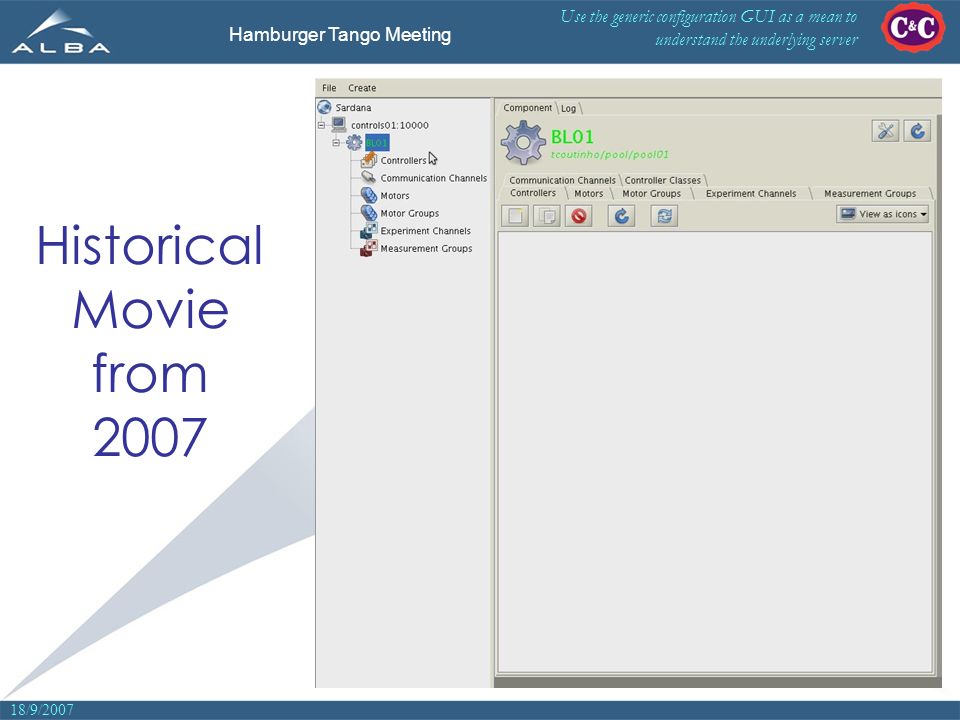Click the Sardana globe icon
The width and height of the screenshot is (960, 720).
pyautogui.click(x=324, y=107)
